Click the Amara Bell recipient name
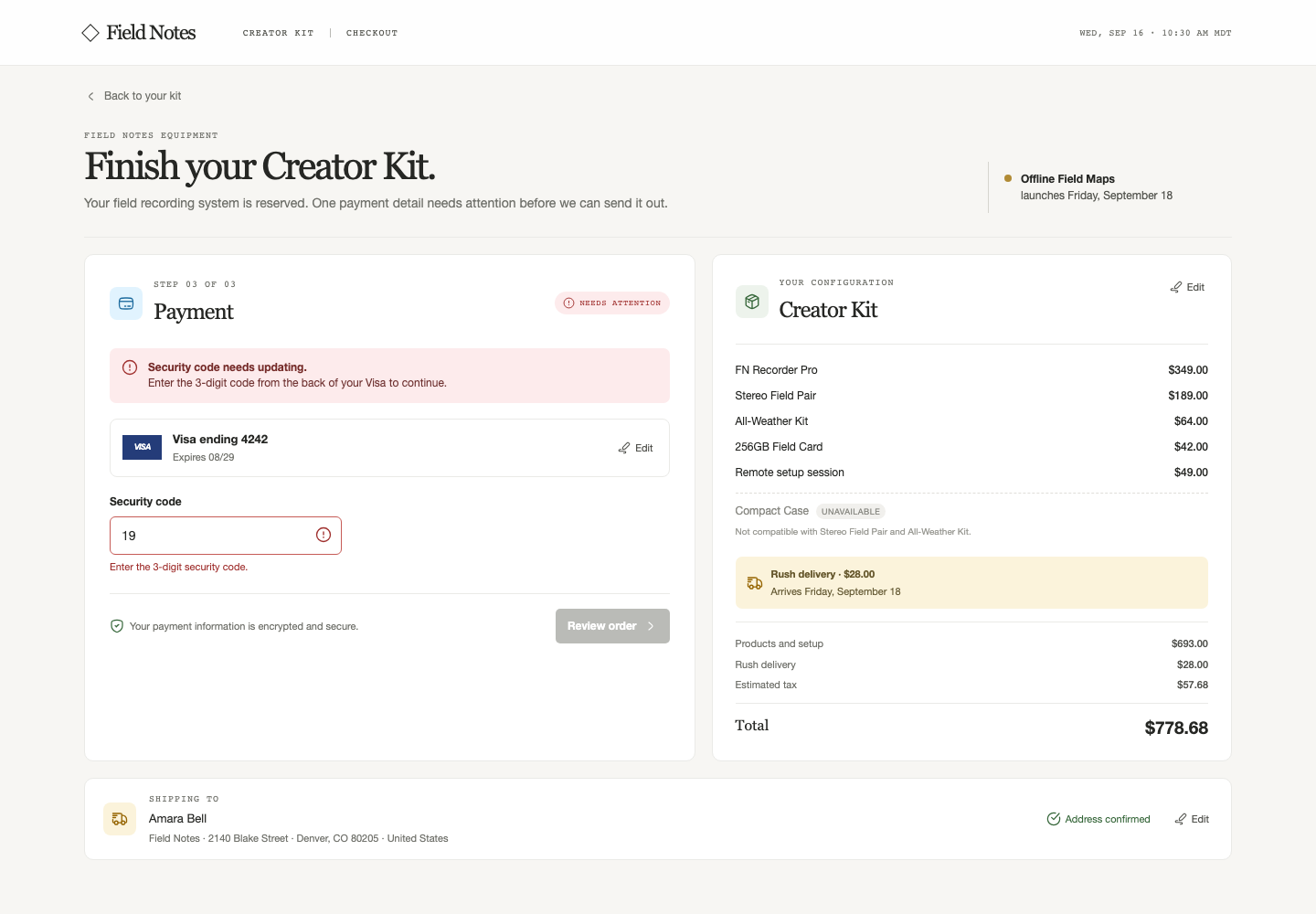This screenshot has width=1316, height=914. [x=178, y=819]
